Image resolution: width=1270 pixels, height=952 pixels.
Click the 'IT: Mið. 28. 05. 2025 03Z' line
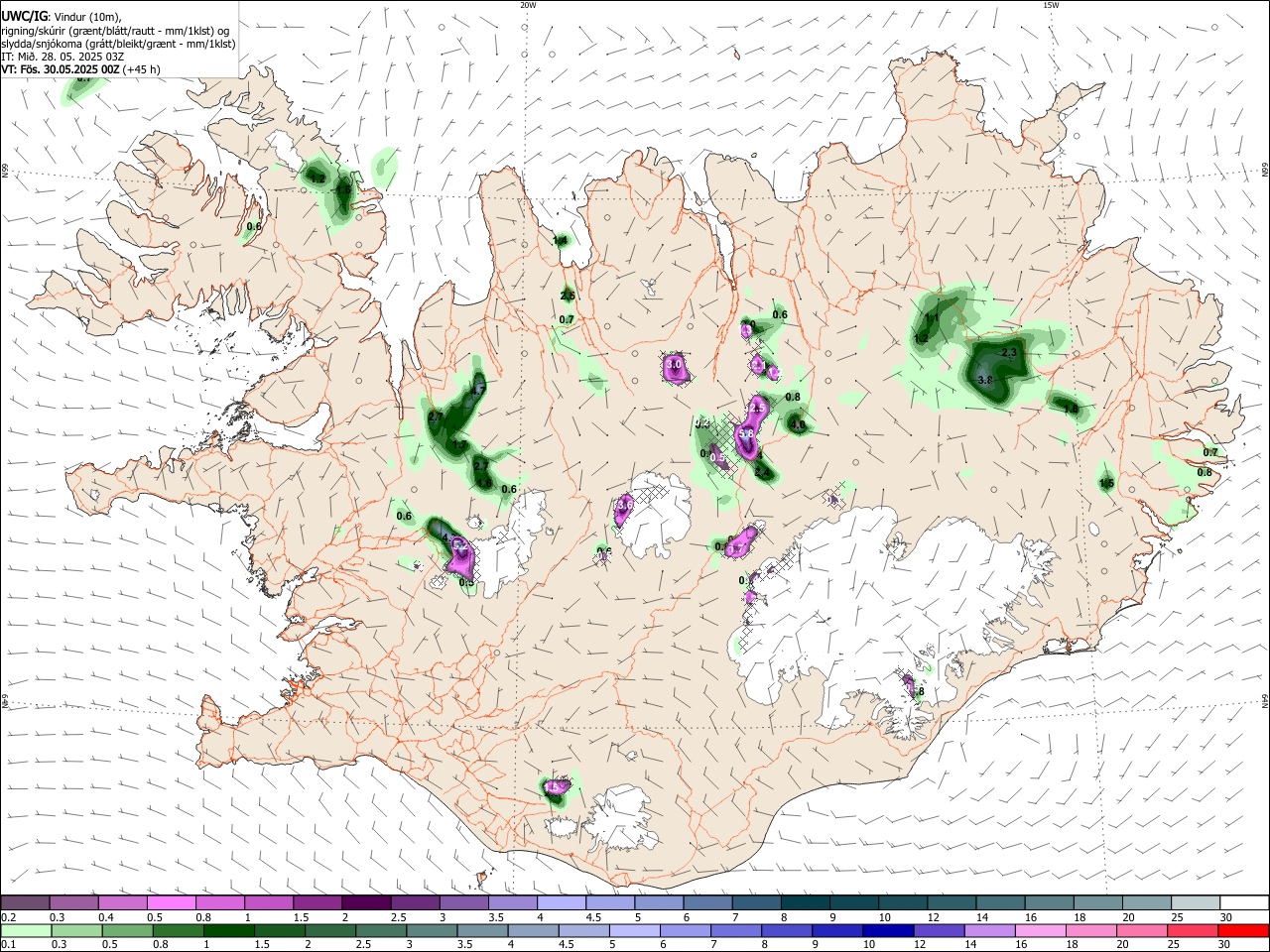(x=63, y=57)
